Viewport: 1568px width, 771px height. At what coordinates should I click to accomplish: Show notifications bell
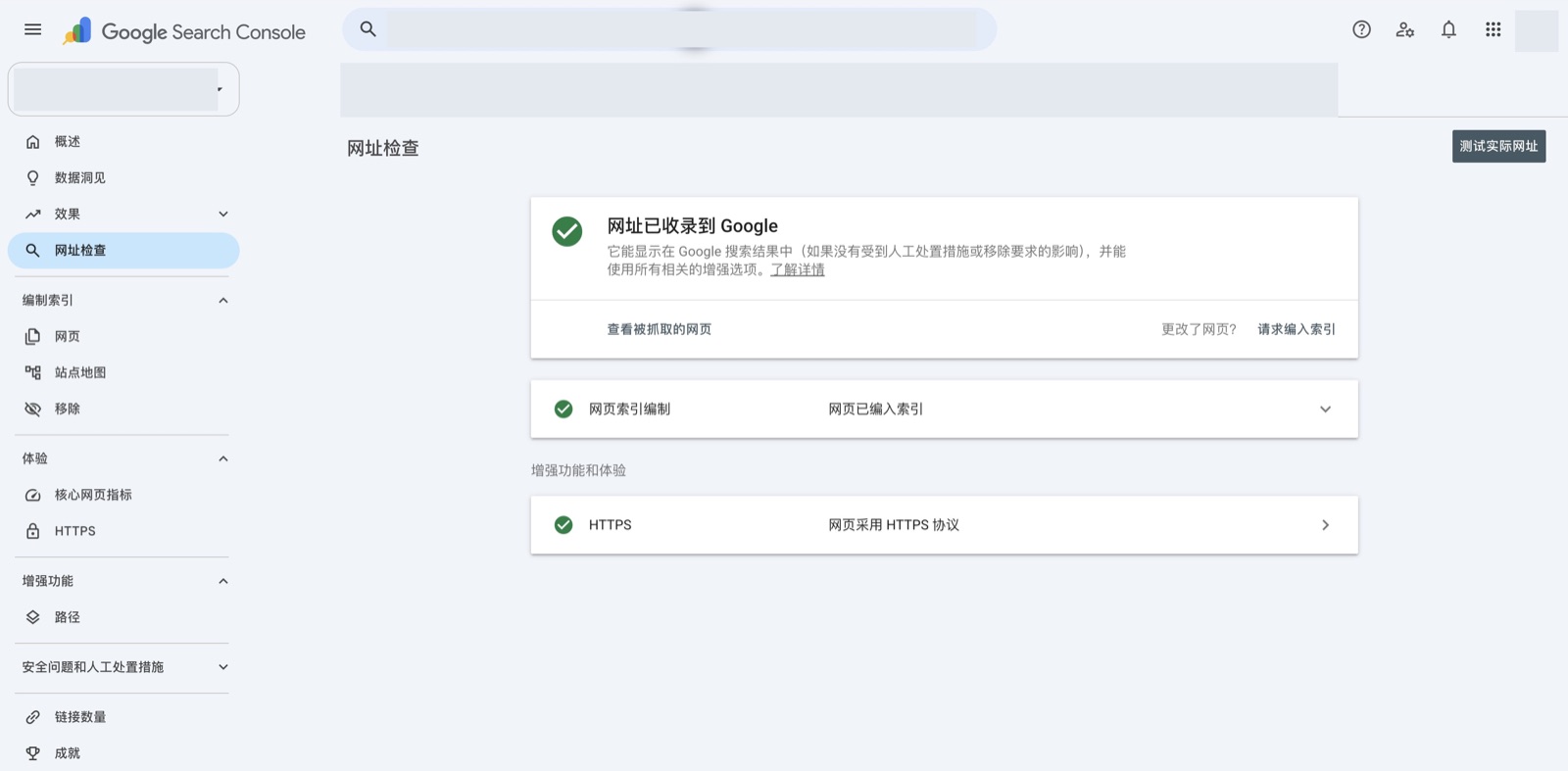point(1448,29)
